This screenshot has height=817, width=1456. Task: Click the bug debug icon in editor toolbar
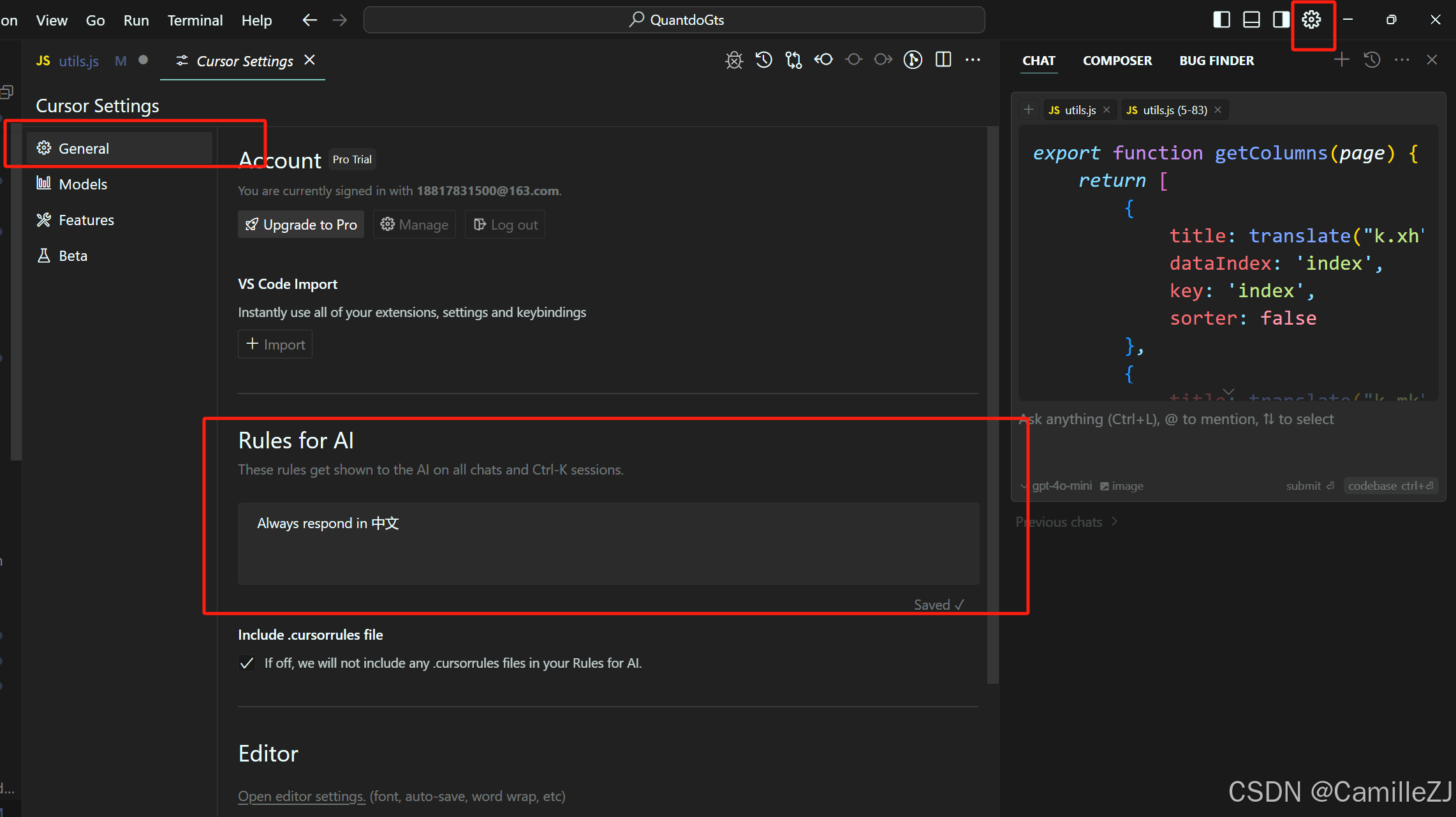[734, 60]
